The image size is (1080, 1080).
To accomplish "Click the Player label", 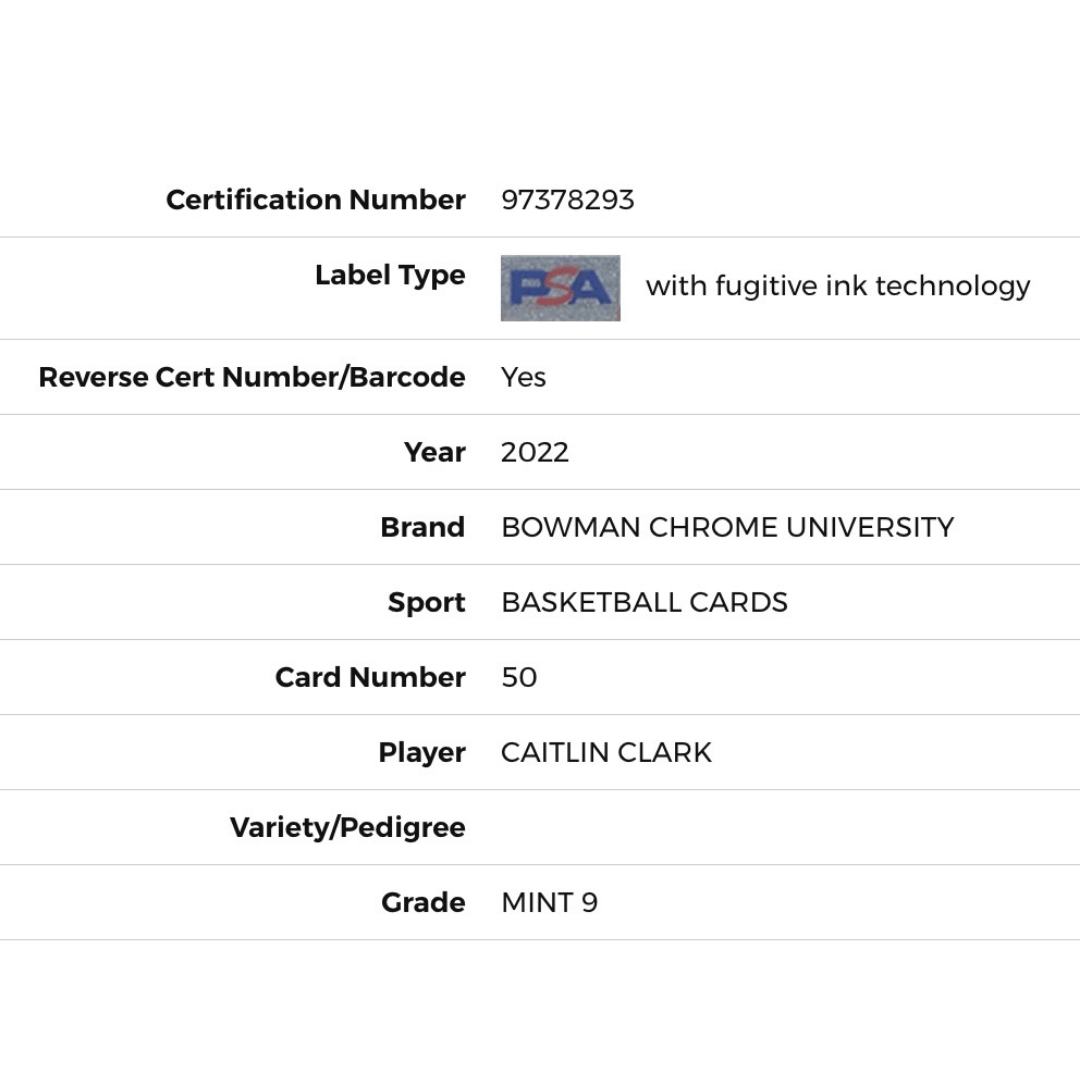I will 422,753.
